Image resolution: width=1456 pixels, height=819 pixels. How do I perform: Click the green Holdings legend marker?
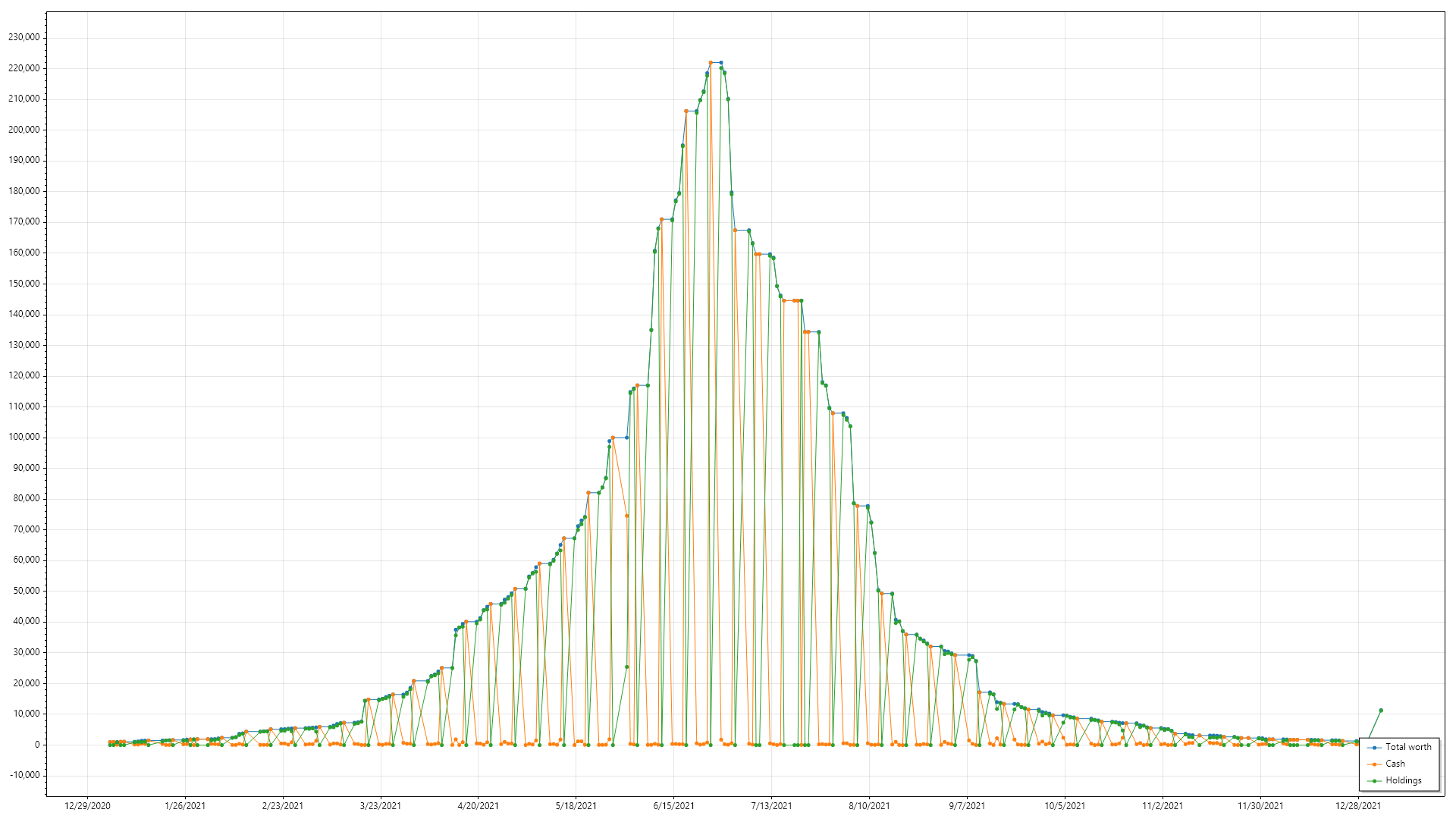1374,781
